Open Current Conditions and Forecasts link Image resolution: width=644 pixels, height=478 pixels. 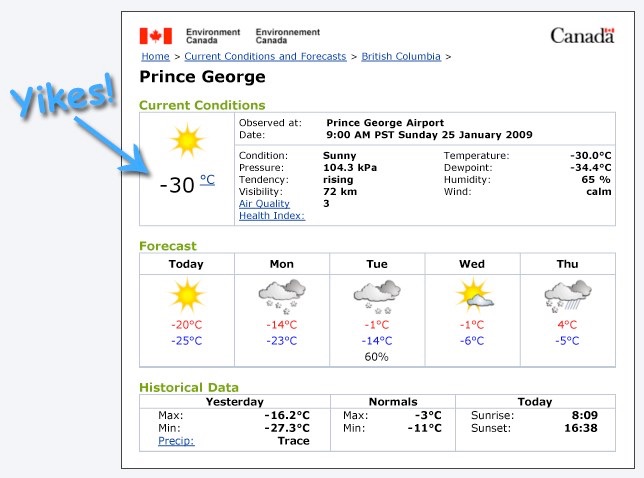point(264,57)
